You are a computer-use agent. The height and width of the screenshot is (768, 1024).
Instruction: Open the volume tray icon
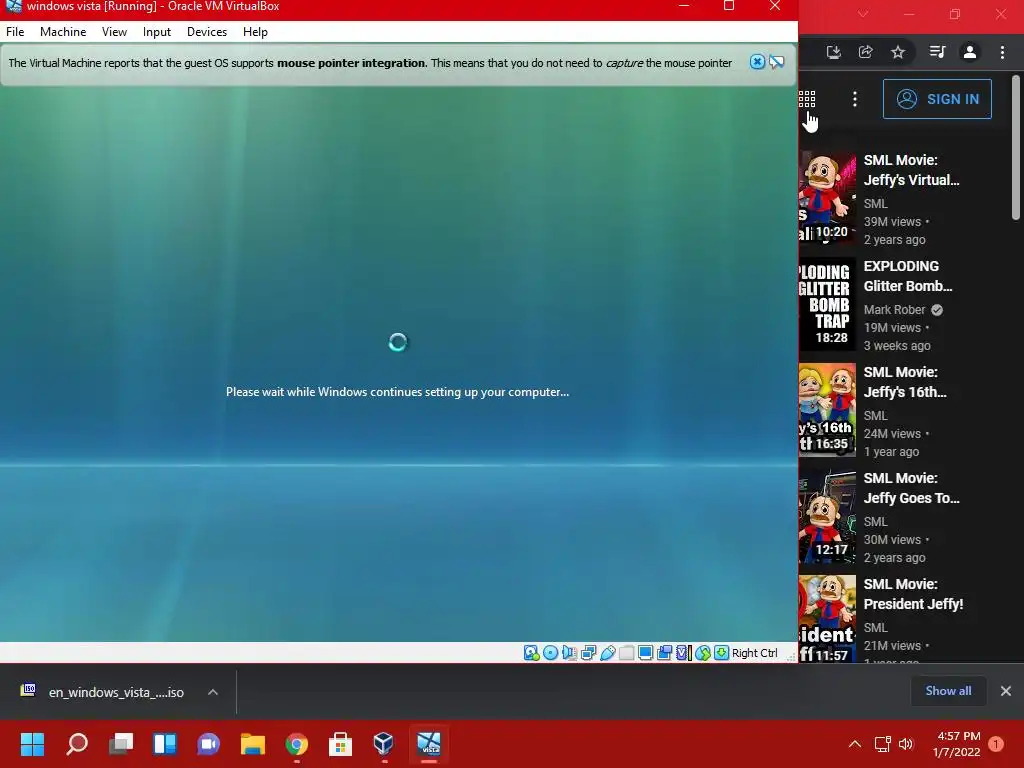[x=906, y=744]
